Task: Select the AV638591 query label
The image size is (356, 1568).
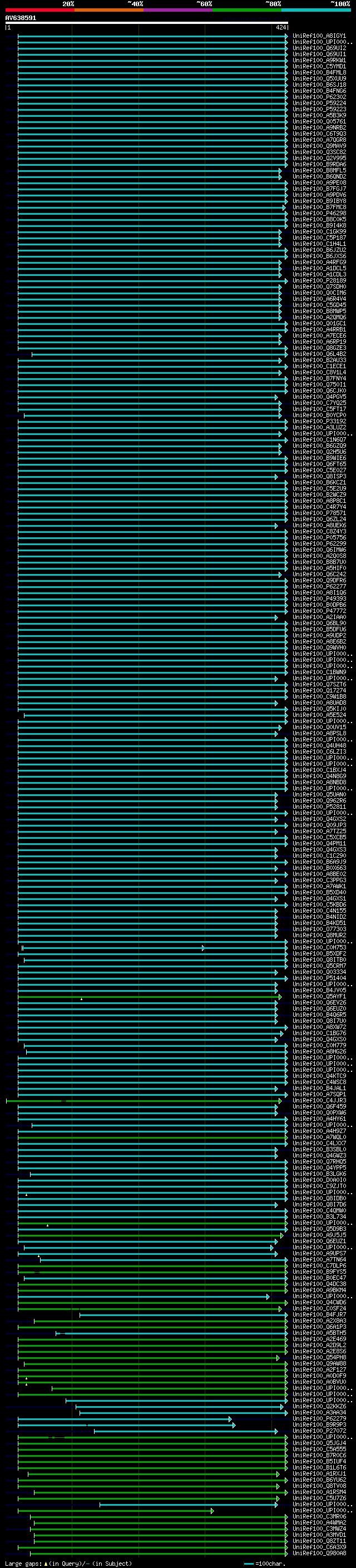Action: [21, 18]
